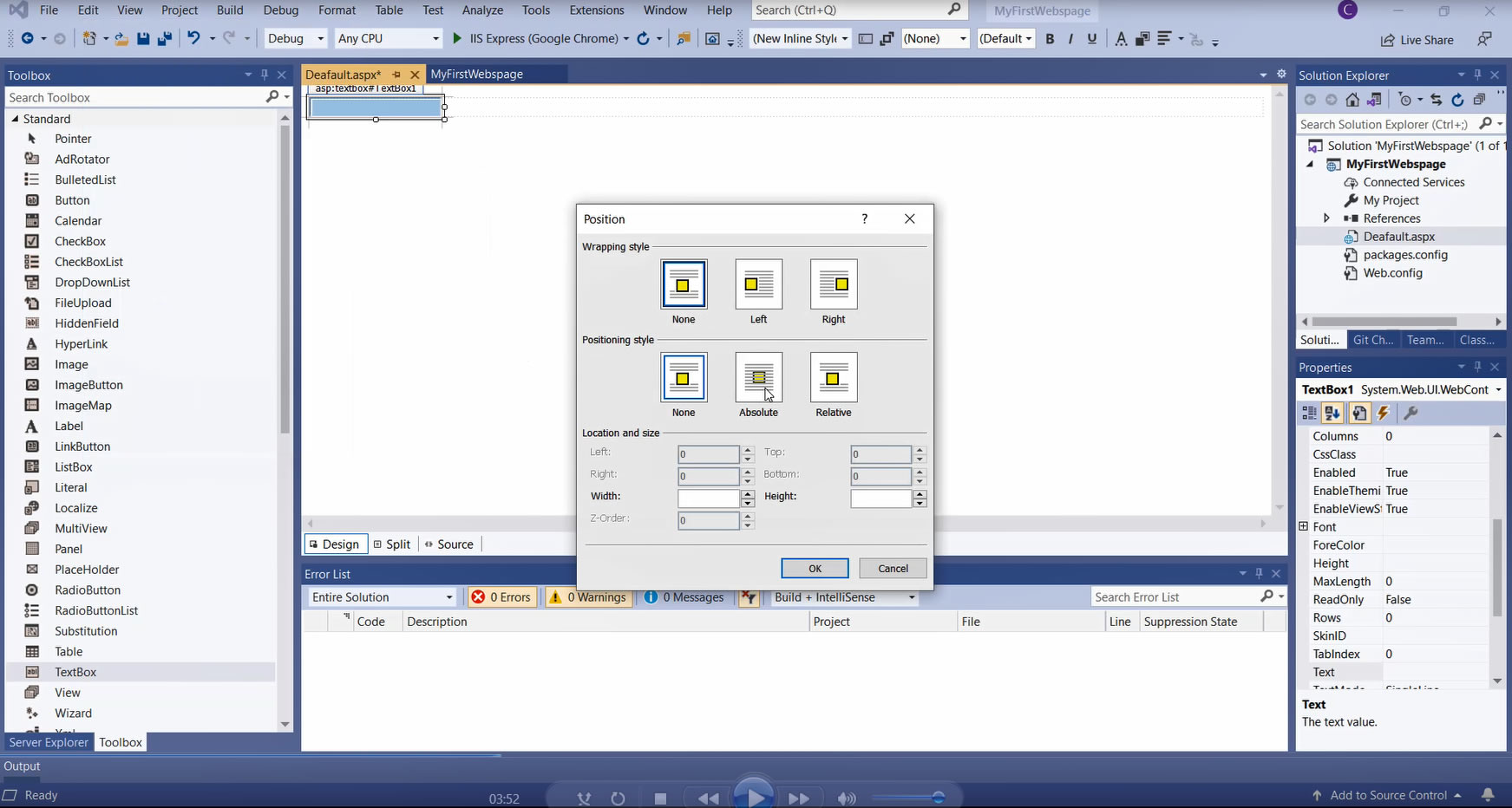Switch to the Source view tab

pyautogui.click(x=448, y=544)
